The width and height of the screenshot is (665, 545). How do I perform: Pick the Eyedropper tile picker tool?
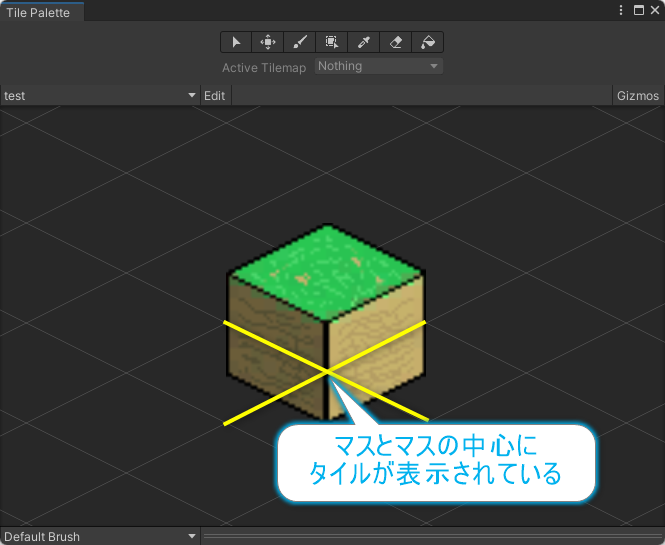tap(363, 42)
